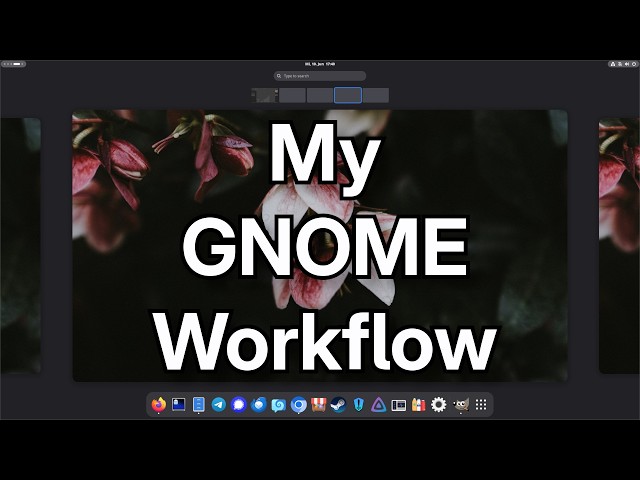This screenshot has height=480, width=640.
Task: Show all applications grid button
Action: 481,404
